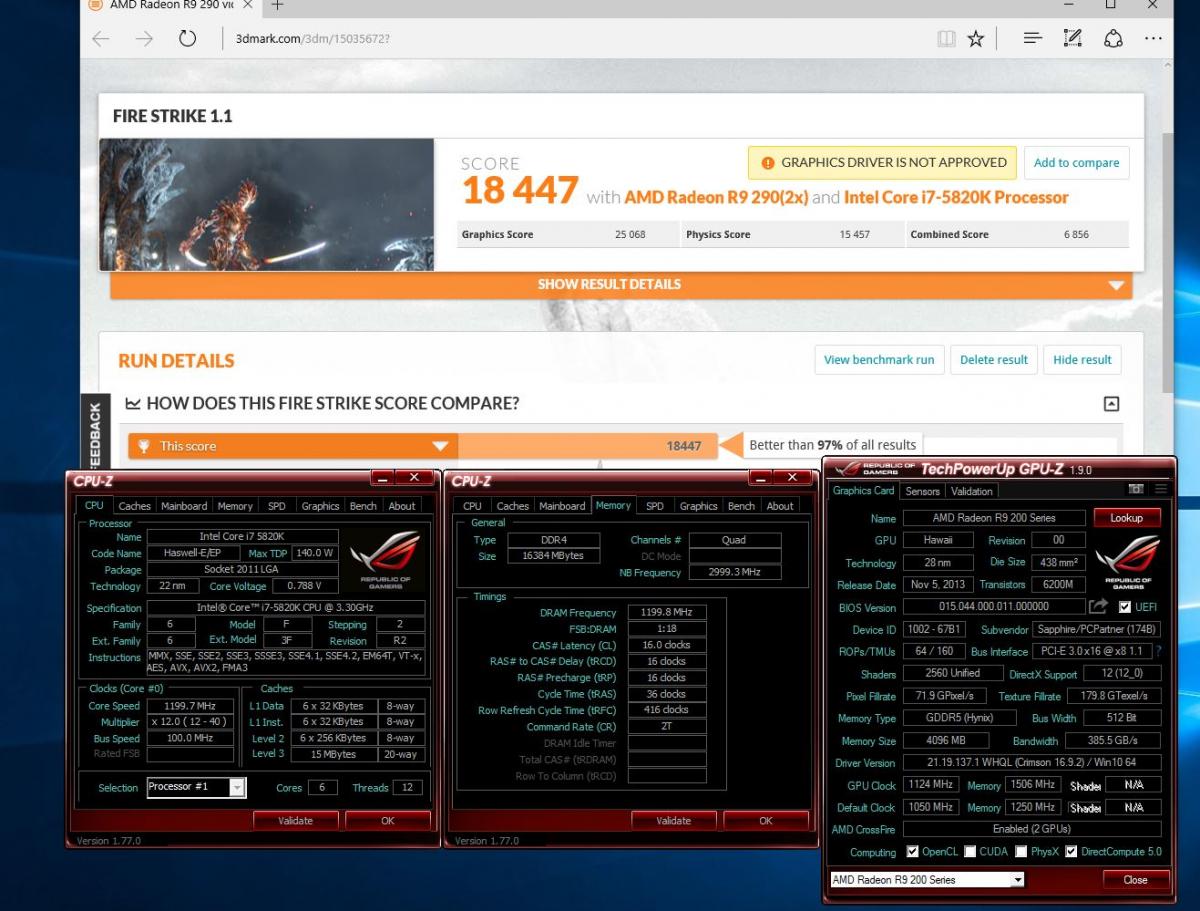Open the FEEDBACK side tab
The image size is (1200, 911).
(x=94, y=432)
